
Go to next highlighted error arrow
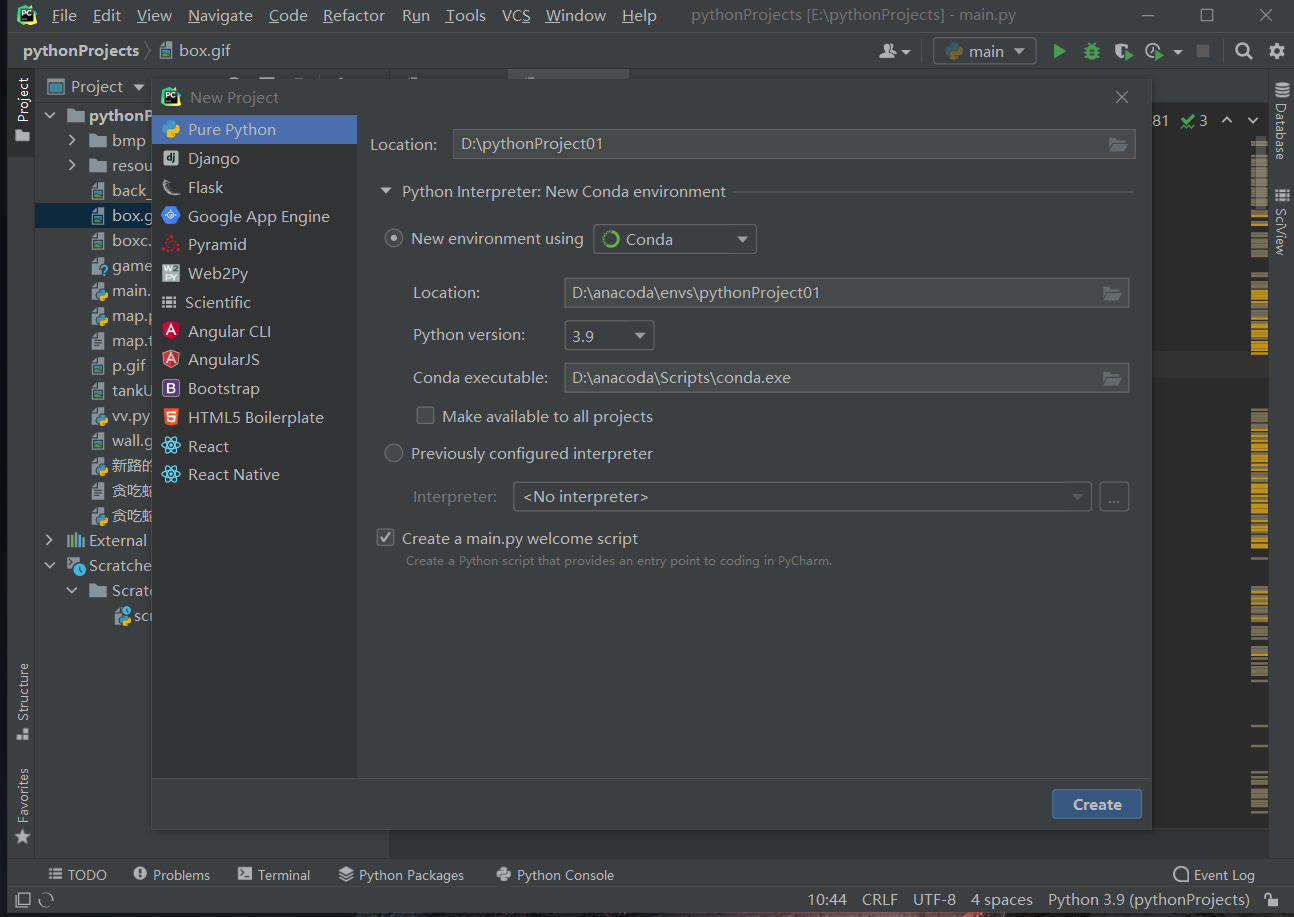pyautogui.click(x=1255, y=120)
